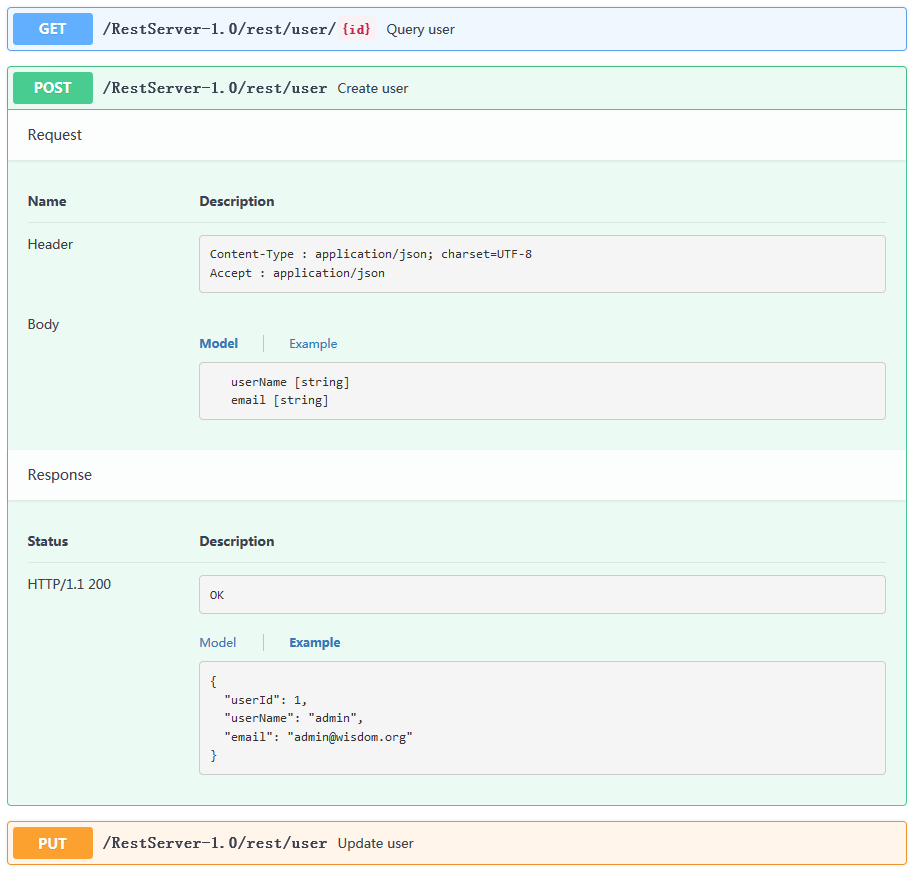Click the Request section heading
Viewport: 912px width, 871px height.
tap(55, 135)
